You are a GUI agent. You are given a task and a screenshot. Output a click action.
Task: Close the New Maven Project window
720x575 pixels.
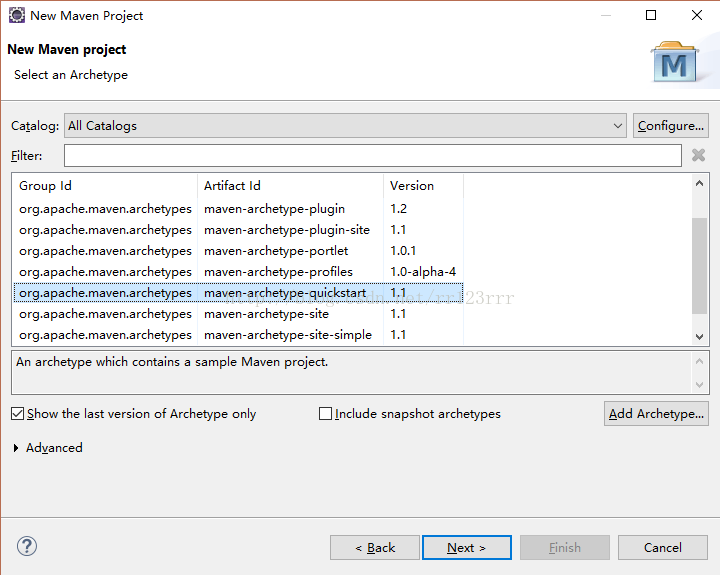click(x=697, y=15)
